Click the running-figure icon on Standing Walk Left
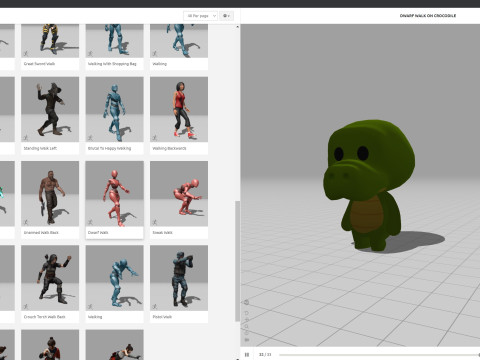480x360 pixels. tap(26, 138)
